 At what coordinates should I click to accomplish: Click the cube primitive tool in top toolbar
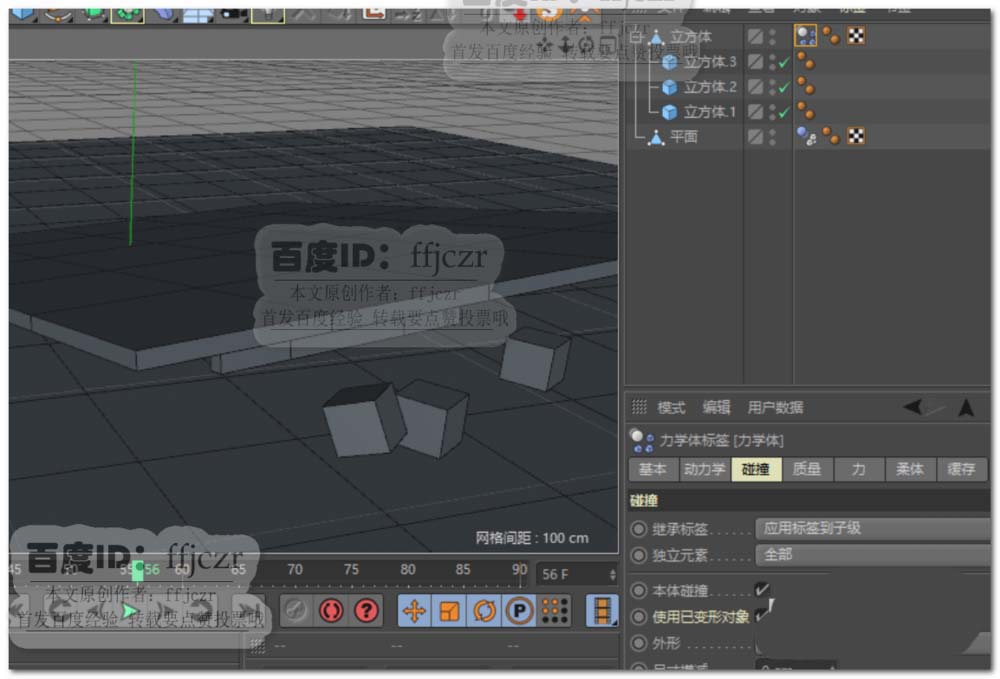pyautogui.click(x=24, y=13)
